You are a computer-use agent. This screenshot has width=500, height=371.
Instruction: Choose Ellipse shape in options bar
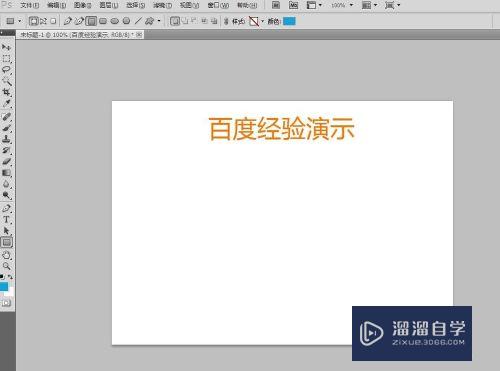(x=115, y=21)
